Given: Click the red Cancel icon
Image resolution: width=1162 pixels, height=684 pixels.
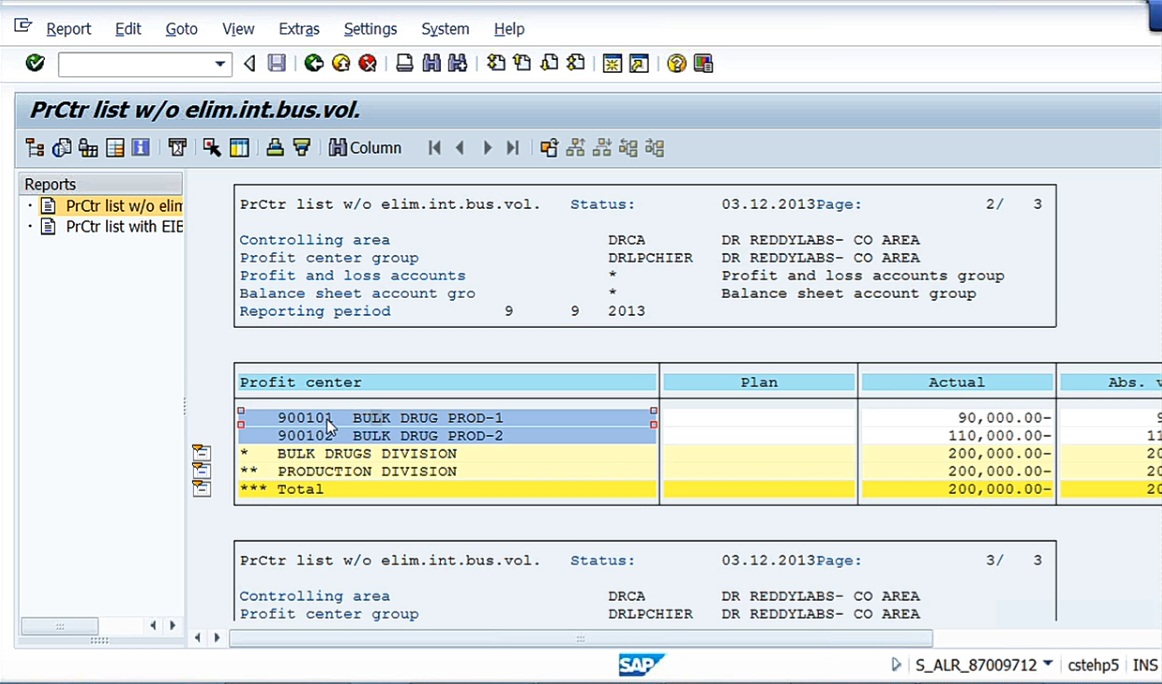Looking at the screenshot, I should [368, 64].
